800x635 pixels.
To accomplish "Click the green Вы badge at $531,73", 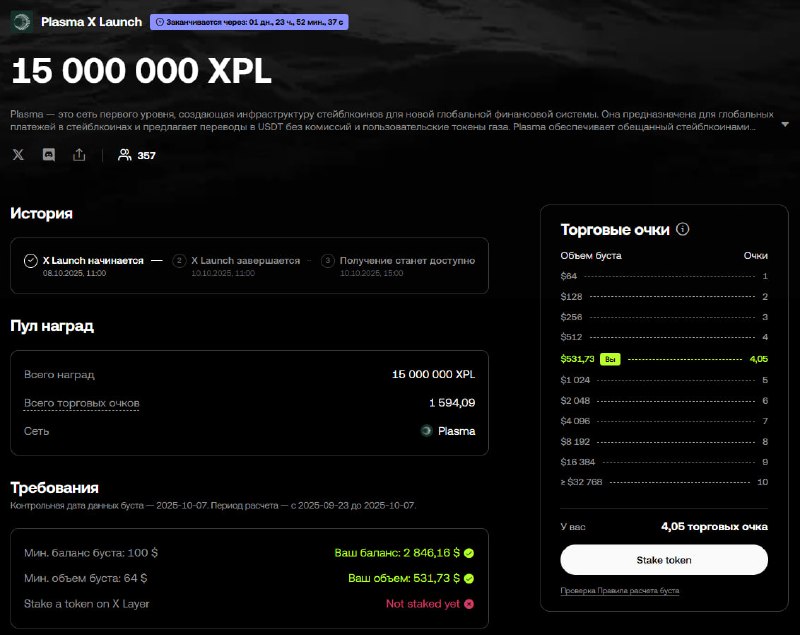I will pos(610,359).
